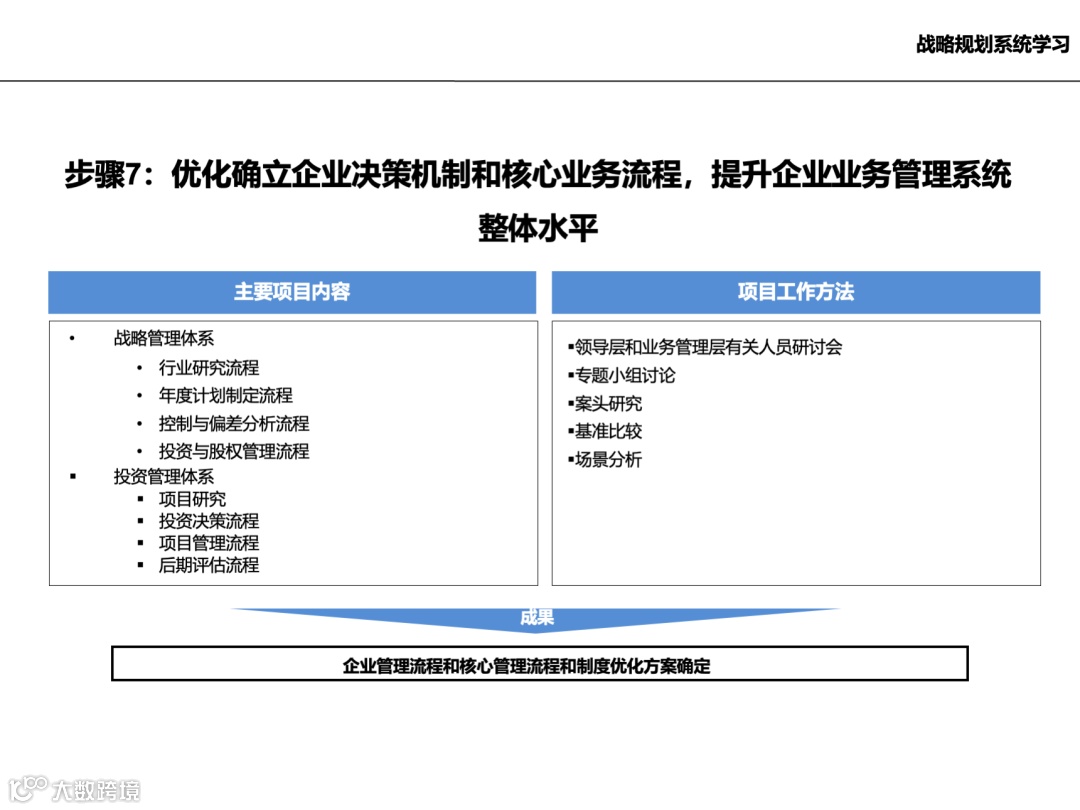Select the sub-bullet 投资与股权管理流程

[x=233, y=451]
